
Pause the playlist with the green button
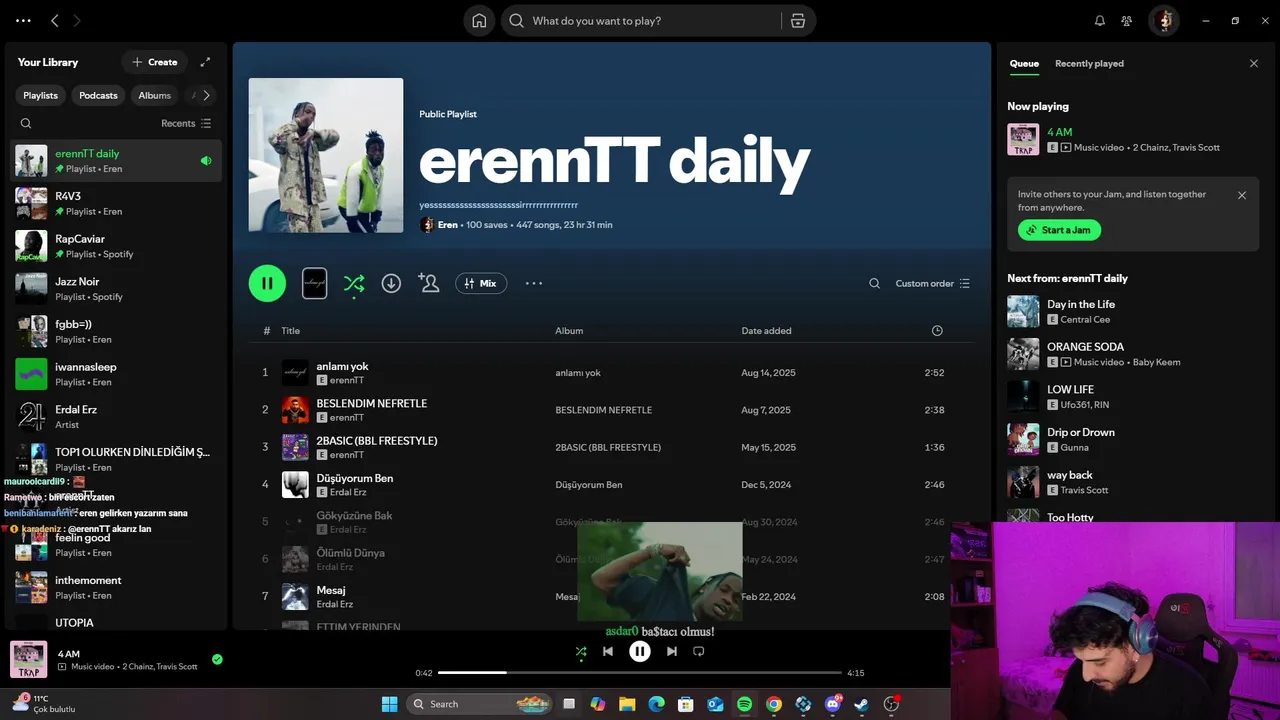coord(267,283)
